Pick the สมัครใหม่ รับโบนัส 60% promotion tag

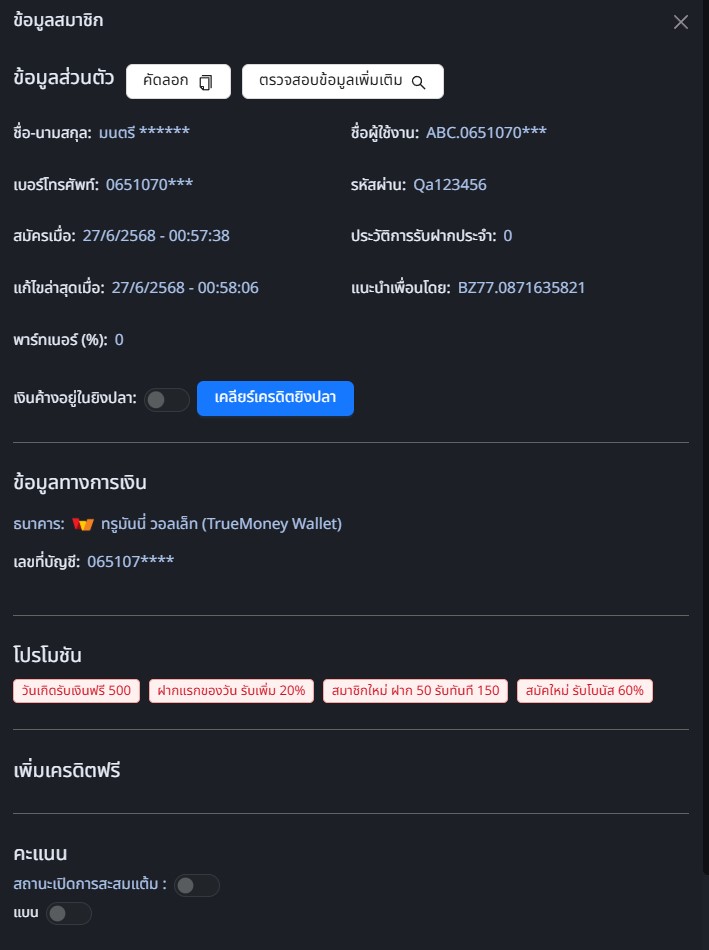coord(585,691)
